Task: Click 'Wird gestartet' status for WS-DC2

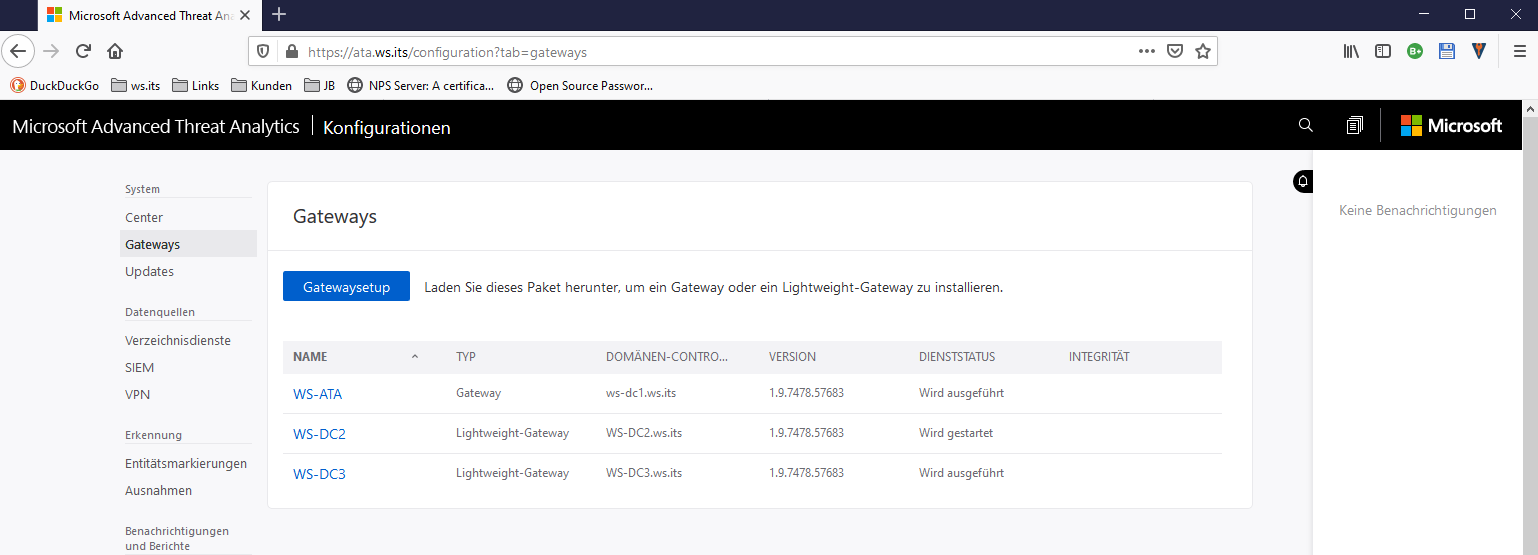Action: click(x=956, y=433)
